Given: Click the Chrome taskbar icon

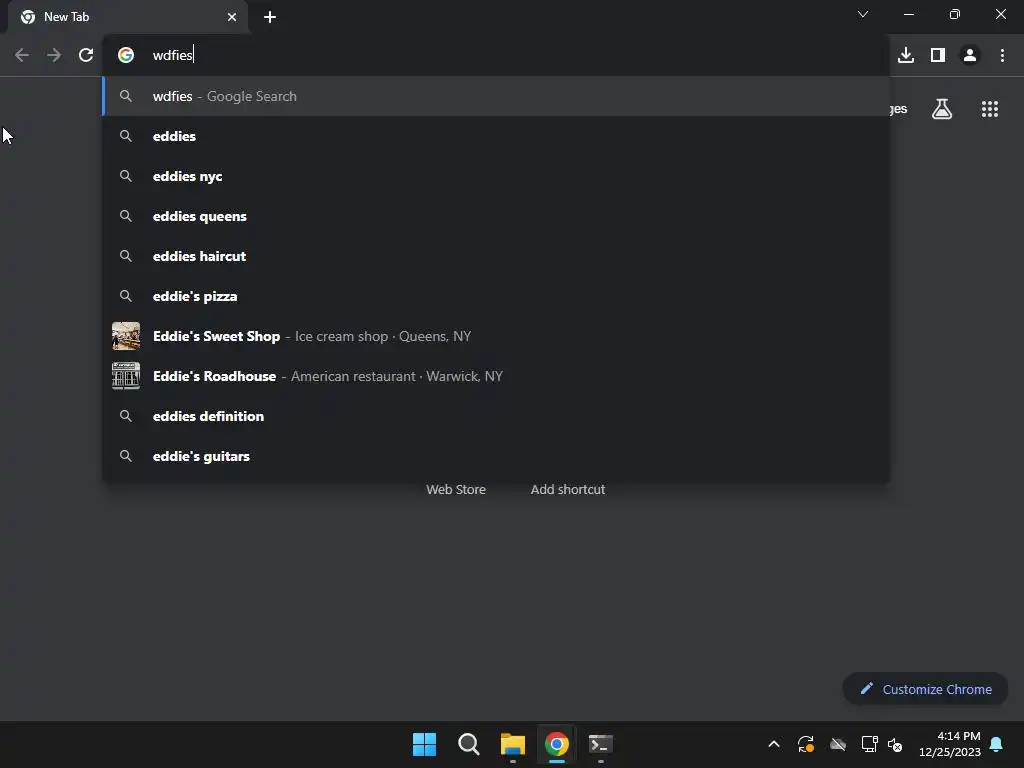Looking at the screenshot, I should 557,744.
